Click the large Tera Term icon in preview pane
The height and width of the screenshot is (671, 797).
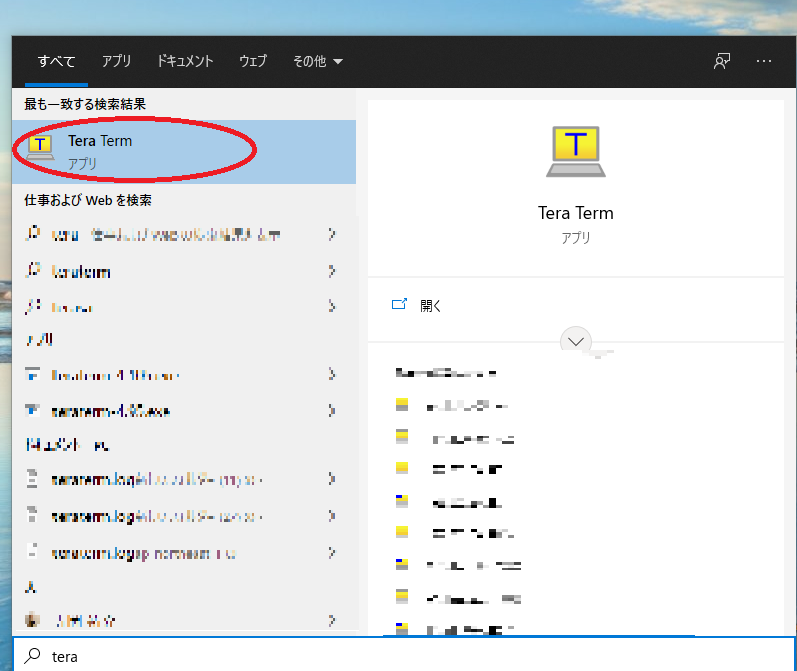[x=576, y=151]
